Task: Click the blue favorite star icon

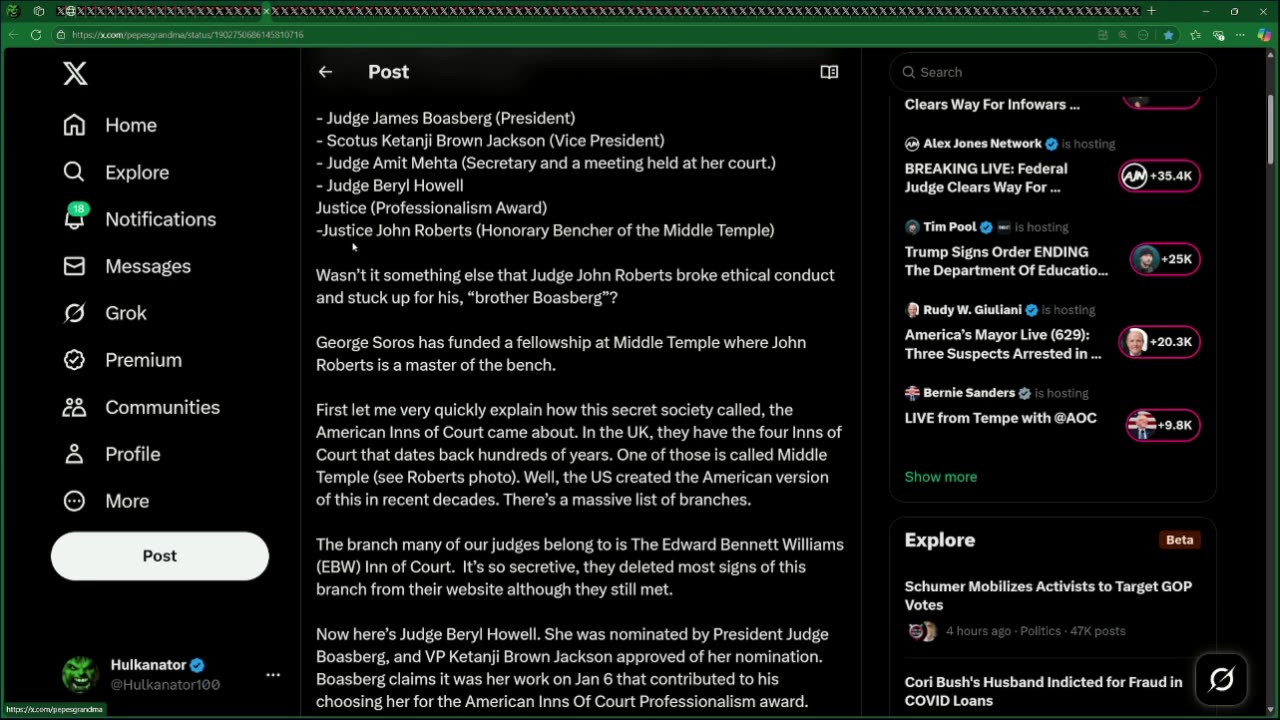Action: click(x=1168, y=34)
